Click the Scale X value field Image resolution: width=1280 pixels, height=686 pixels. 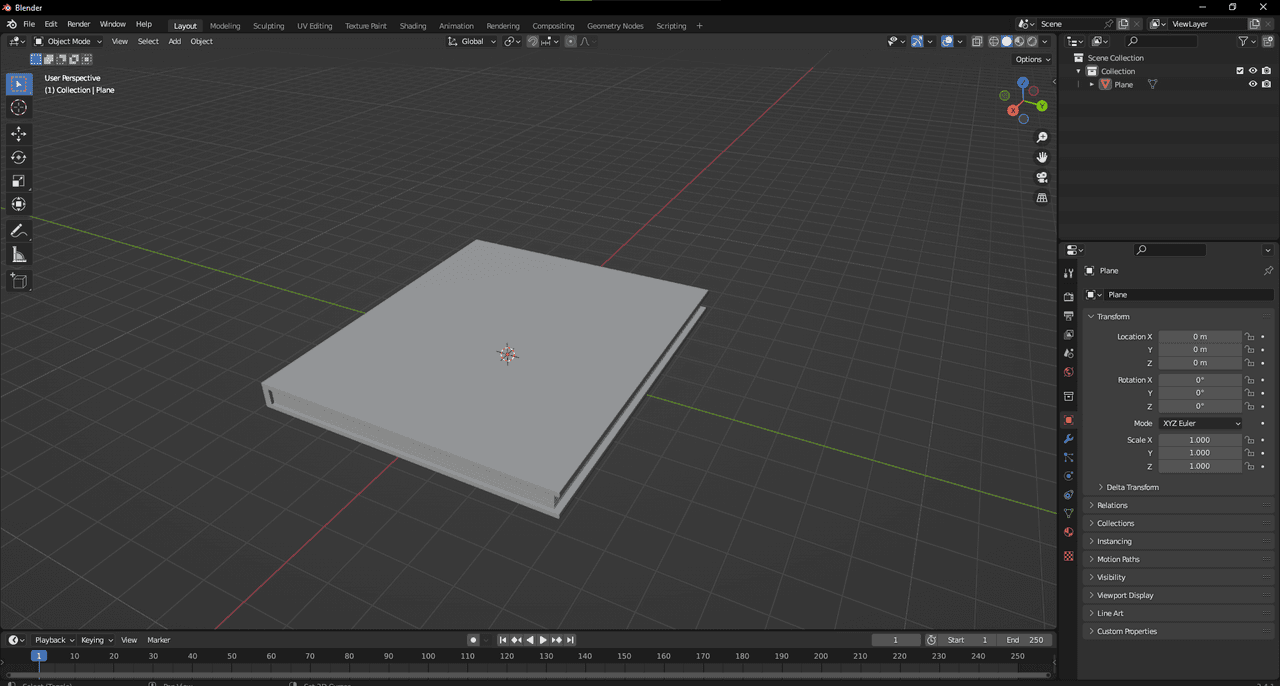point(1199,440)
